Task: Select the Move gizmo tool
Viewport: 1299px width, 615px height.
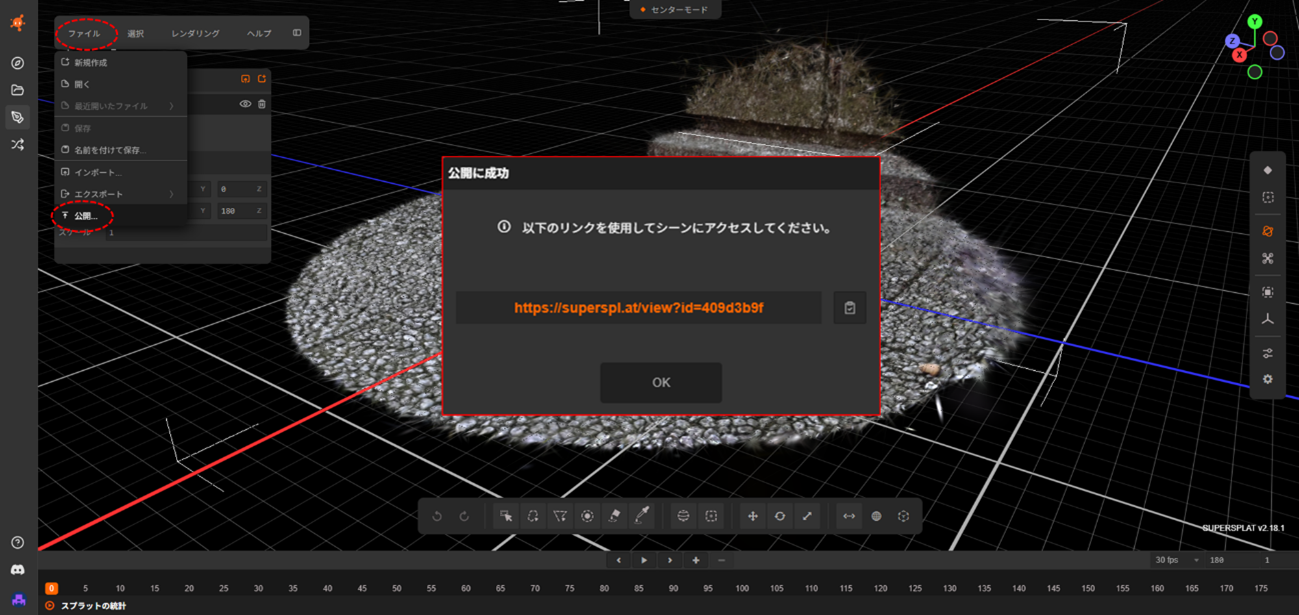Action: [752, 516]
